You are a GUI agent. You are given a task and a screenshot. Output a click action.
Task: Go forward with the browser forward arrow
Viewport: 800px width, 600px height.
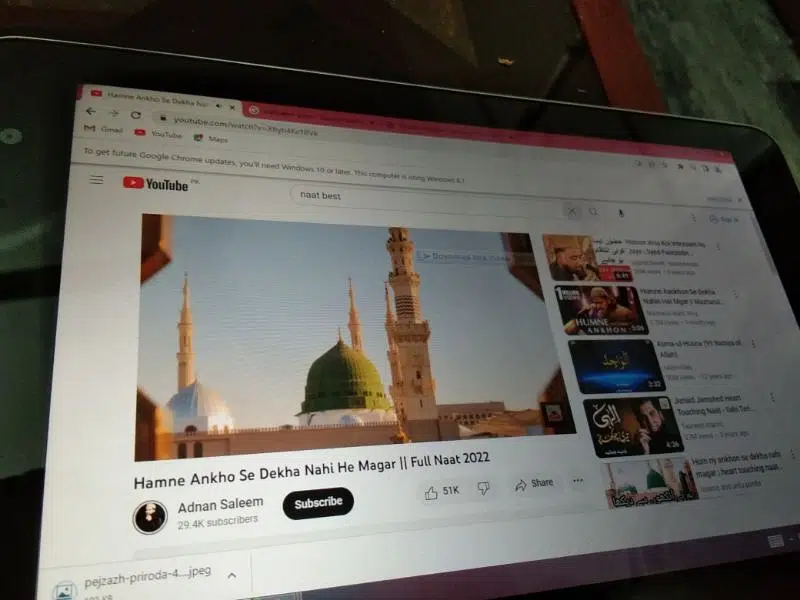(x=114, y=113)
